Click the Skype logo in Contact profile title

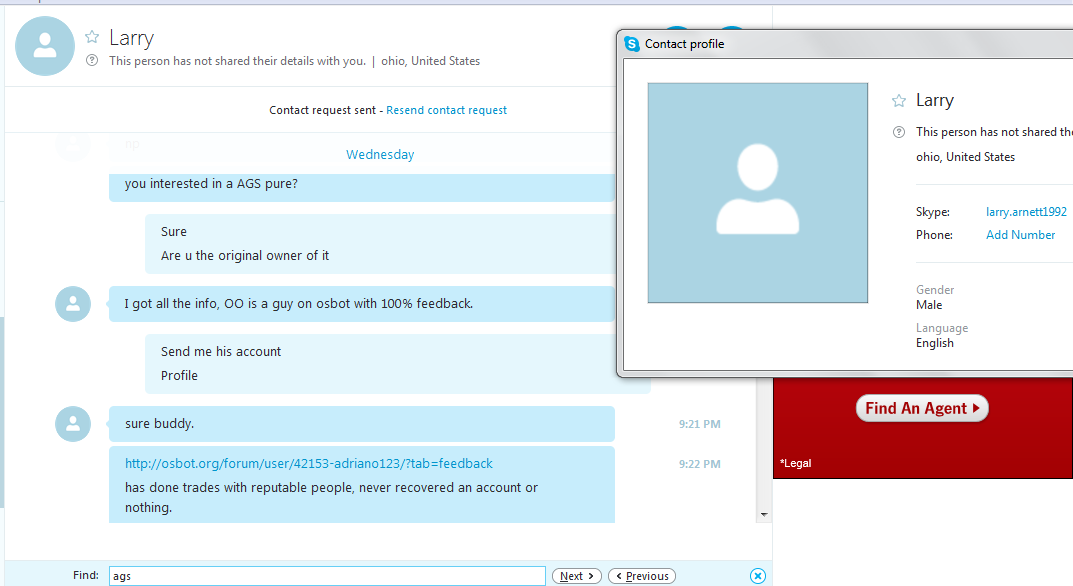632,44
